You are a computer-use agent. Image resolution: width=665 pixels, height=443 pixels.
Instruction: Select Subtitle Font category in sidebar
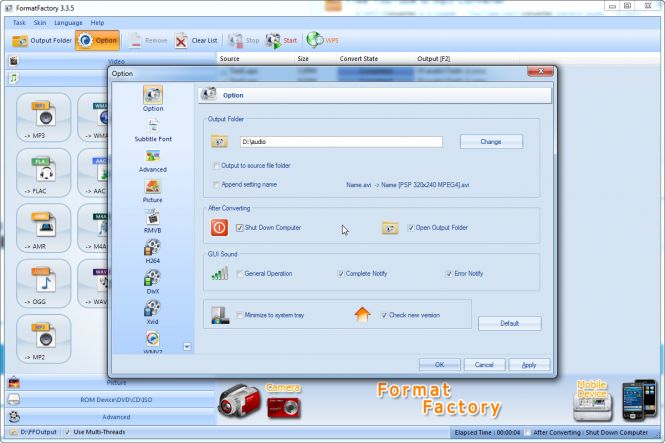click(153, 129)
